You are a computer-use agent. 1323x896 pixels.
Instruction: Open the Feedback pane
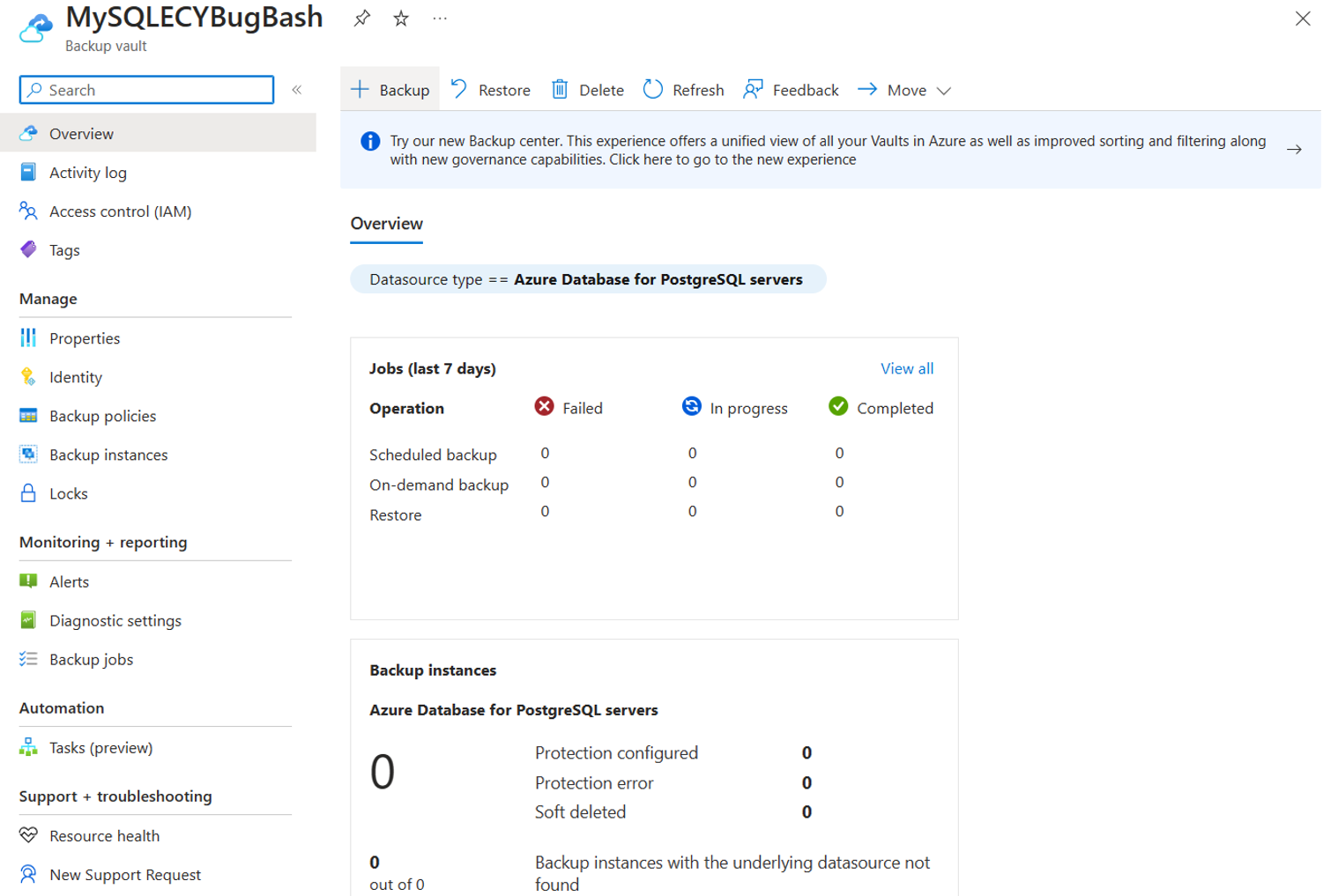(791, 90)
